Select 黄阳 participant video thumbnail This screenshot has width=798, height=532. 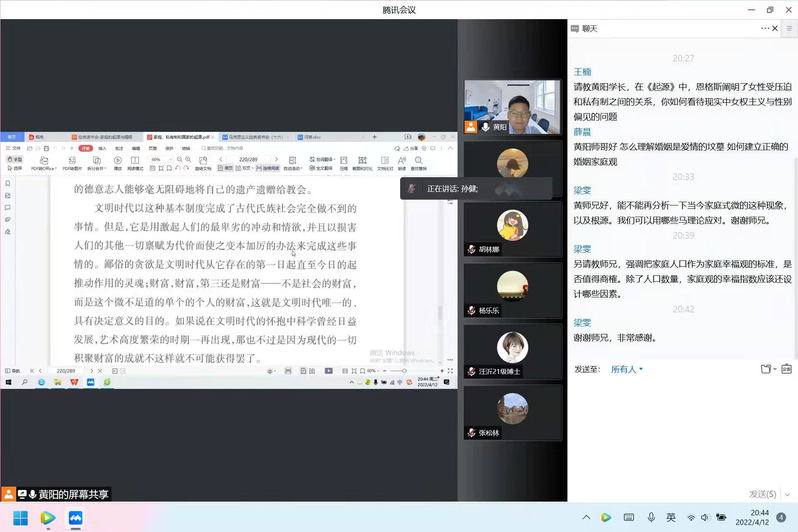tap(512, 107)
